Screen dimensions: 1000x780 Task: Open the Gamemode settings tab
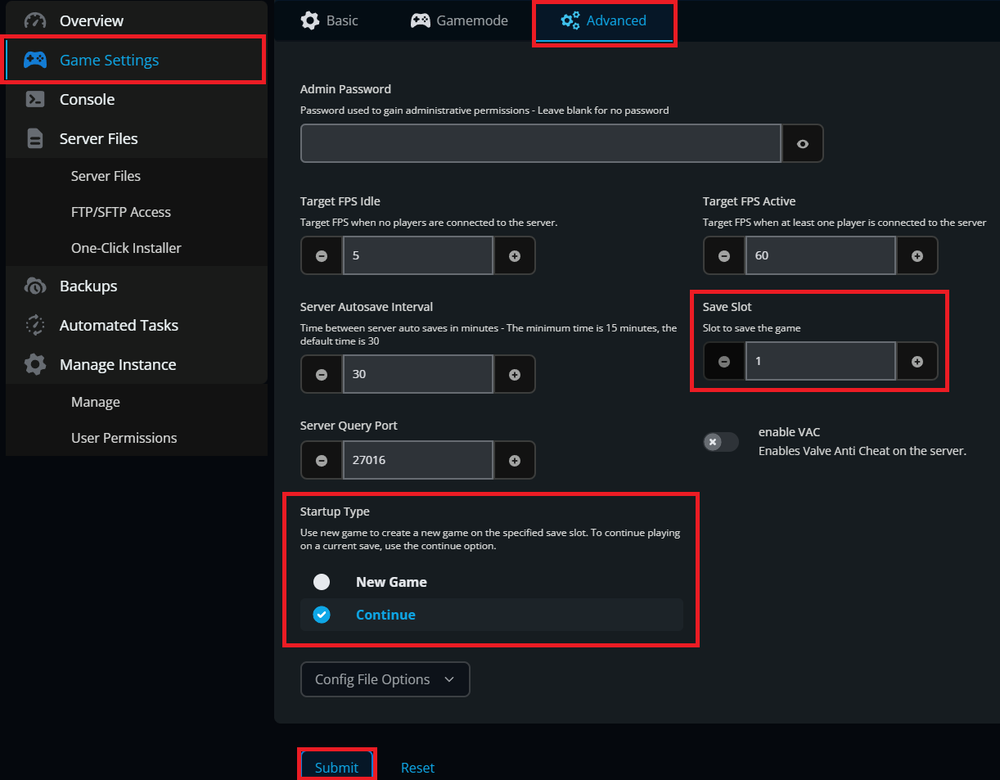click(x=458, y=19)
